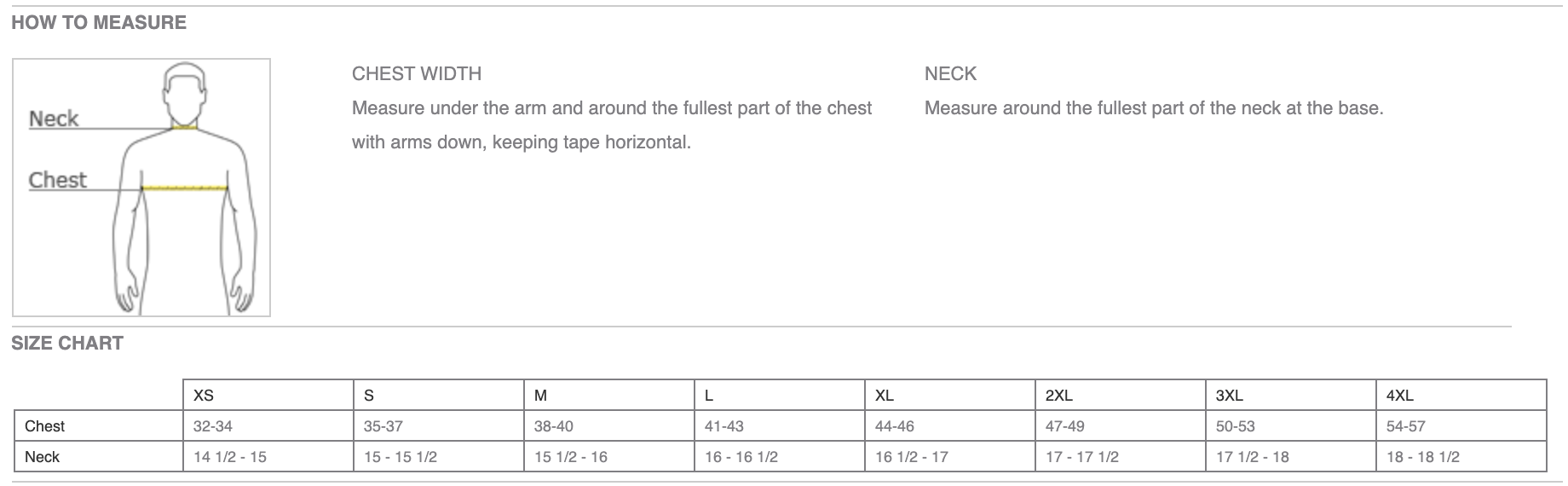Screen dimensions: 1568x486
Task: Click the Chest label in the diagram
Action: click(58, 180)
